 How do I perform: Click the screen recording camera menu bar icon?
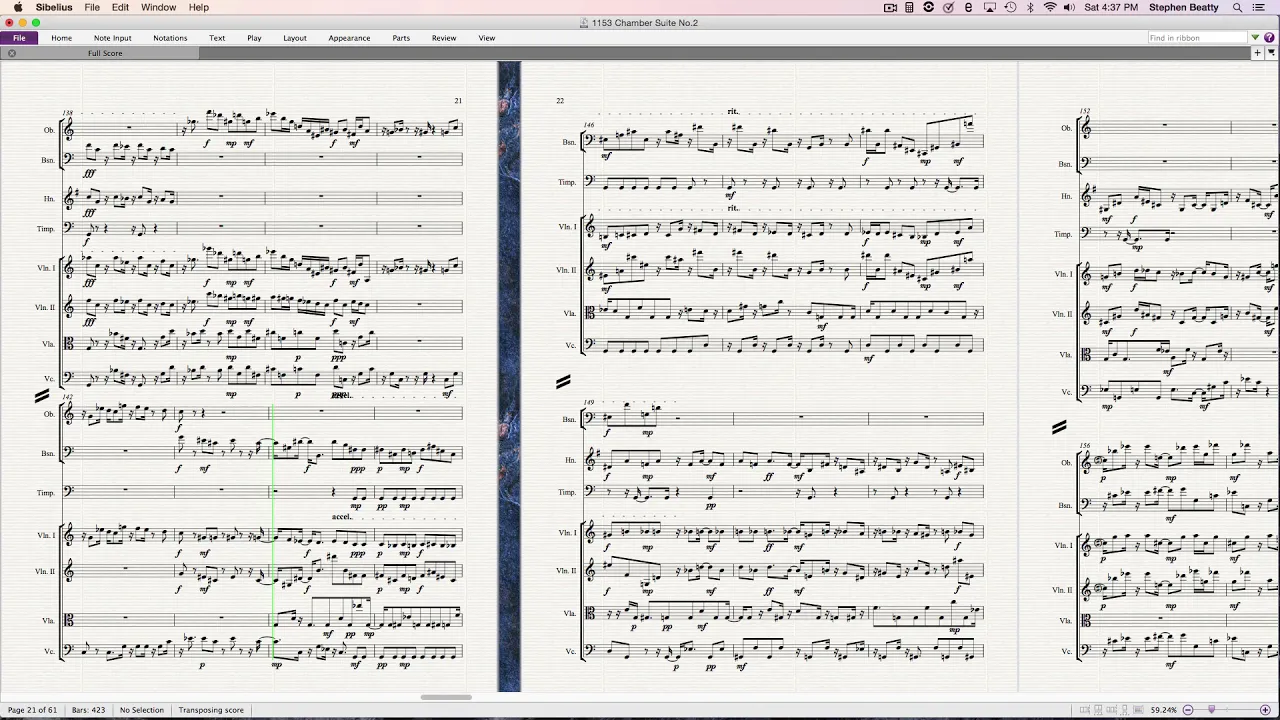[x=890, y=7]
